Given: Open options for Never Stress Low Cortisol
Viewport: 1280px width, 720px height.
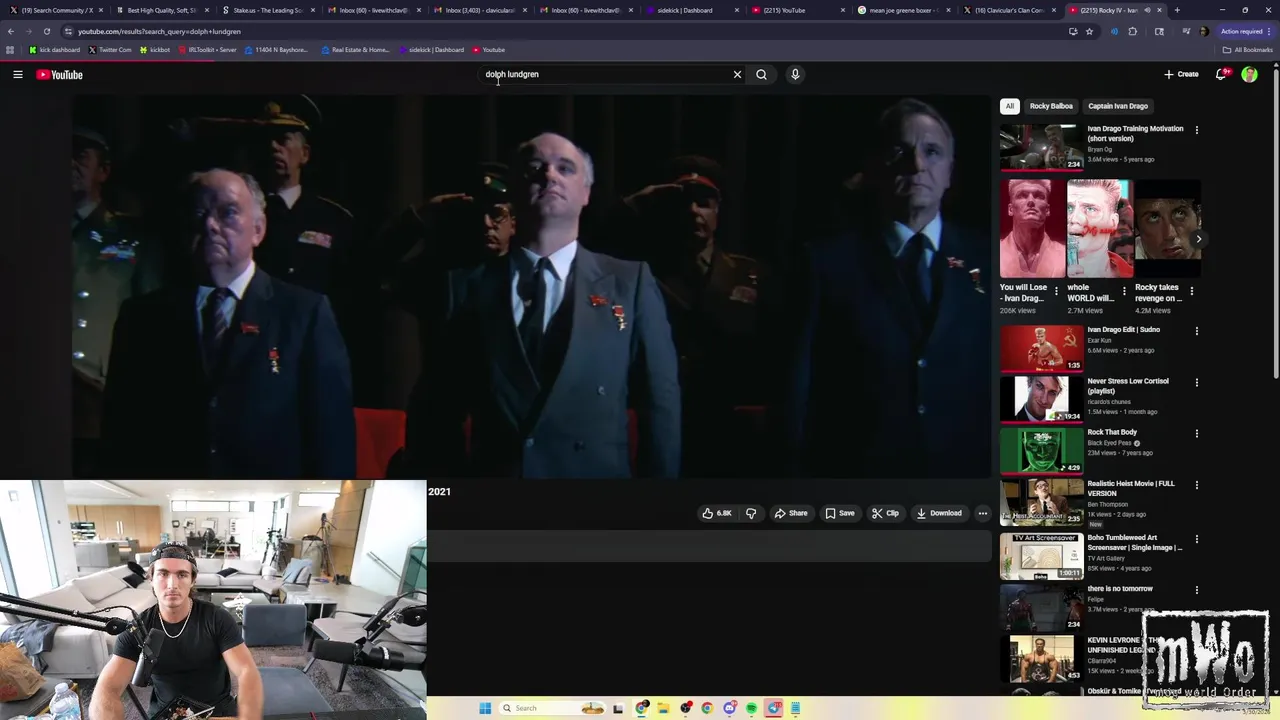Looking at the screenshot, I should coord(1196,382).
